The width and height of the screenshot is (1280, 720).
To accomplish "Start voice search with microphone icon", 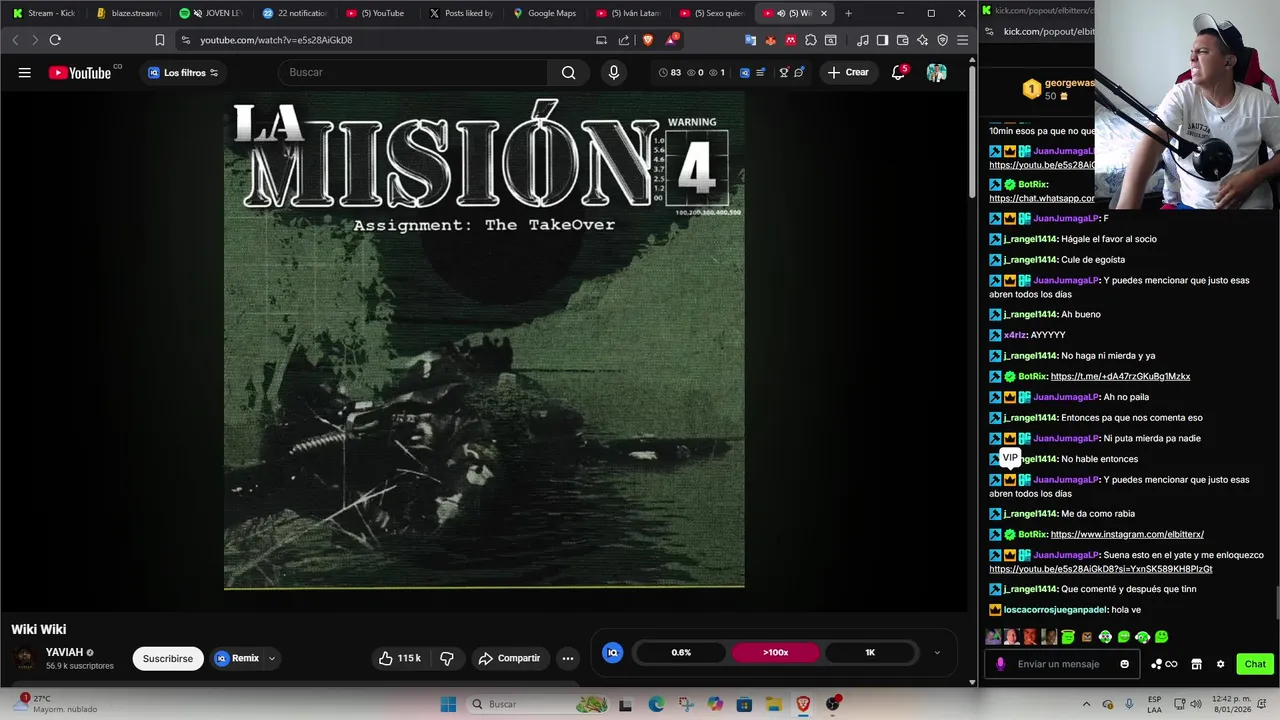I will (614, 72).
